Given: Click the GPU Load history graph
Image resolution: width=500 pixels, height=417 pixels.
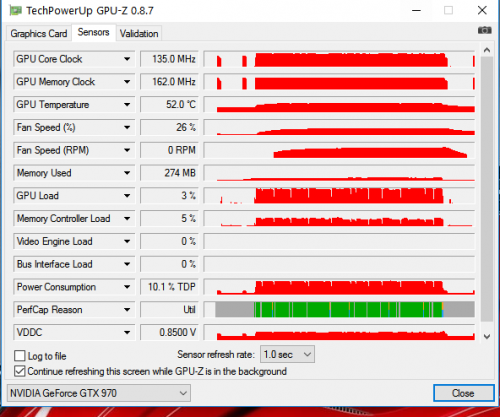Looking at the screenshot, I should (339, 196).
